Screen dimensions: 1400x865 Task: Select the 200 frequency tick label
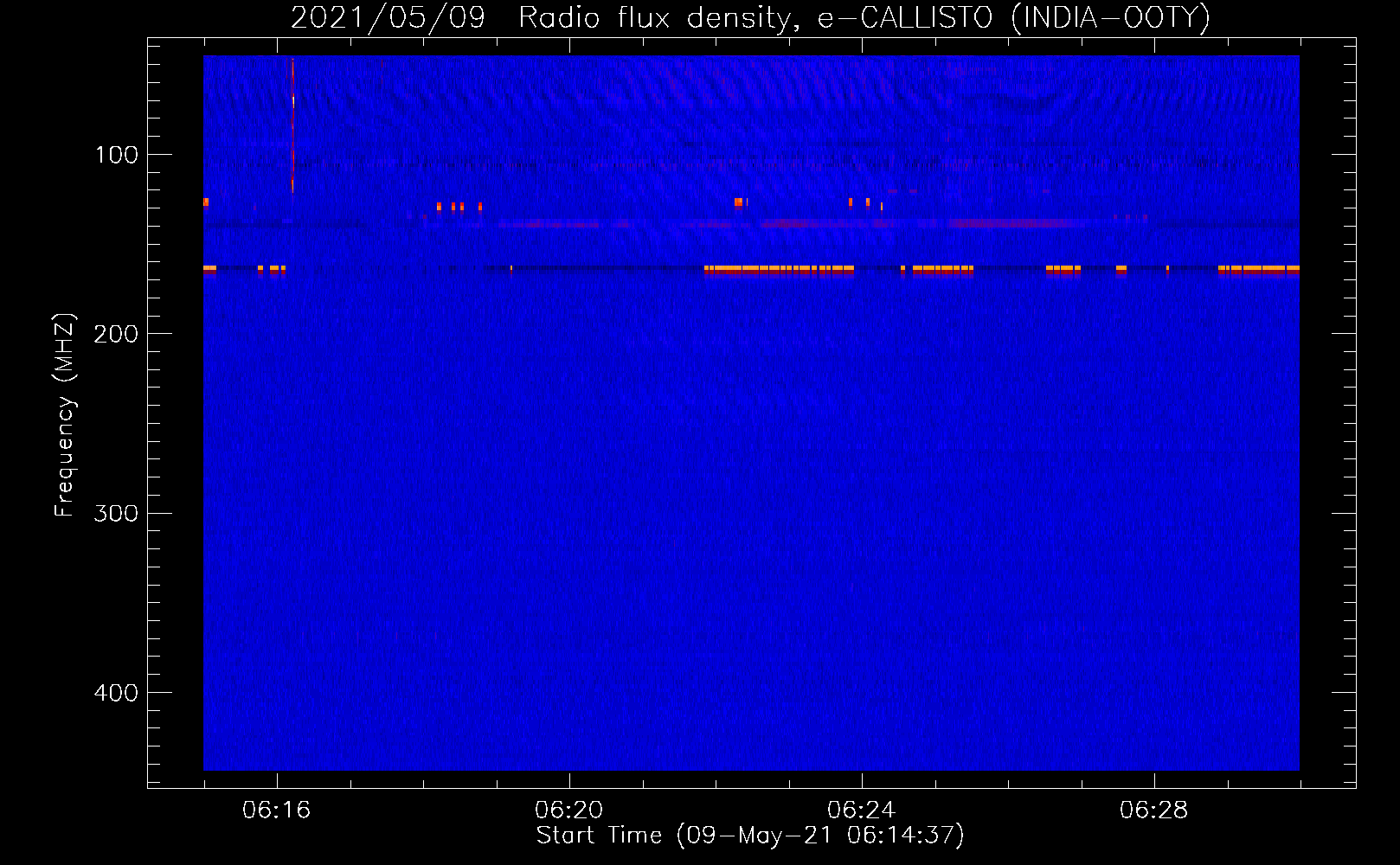point(116,334)
